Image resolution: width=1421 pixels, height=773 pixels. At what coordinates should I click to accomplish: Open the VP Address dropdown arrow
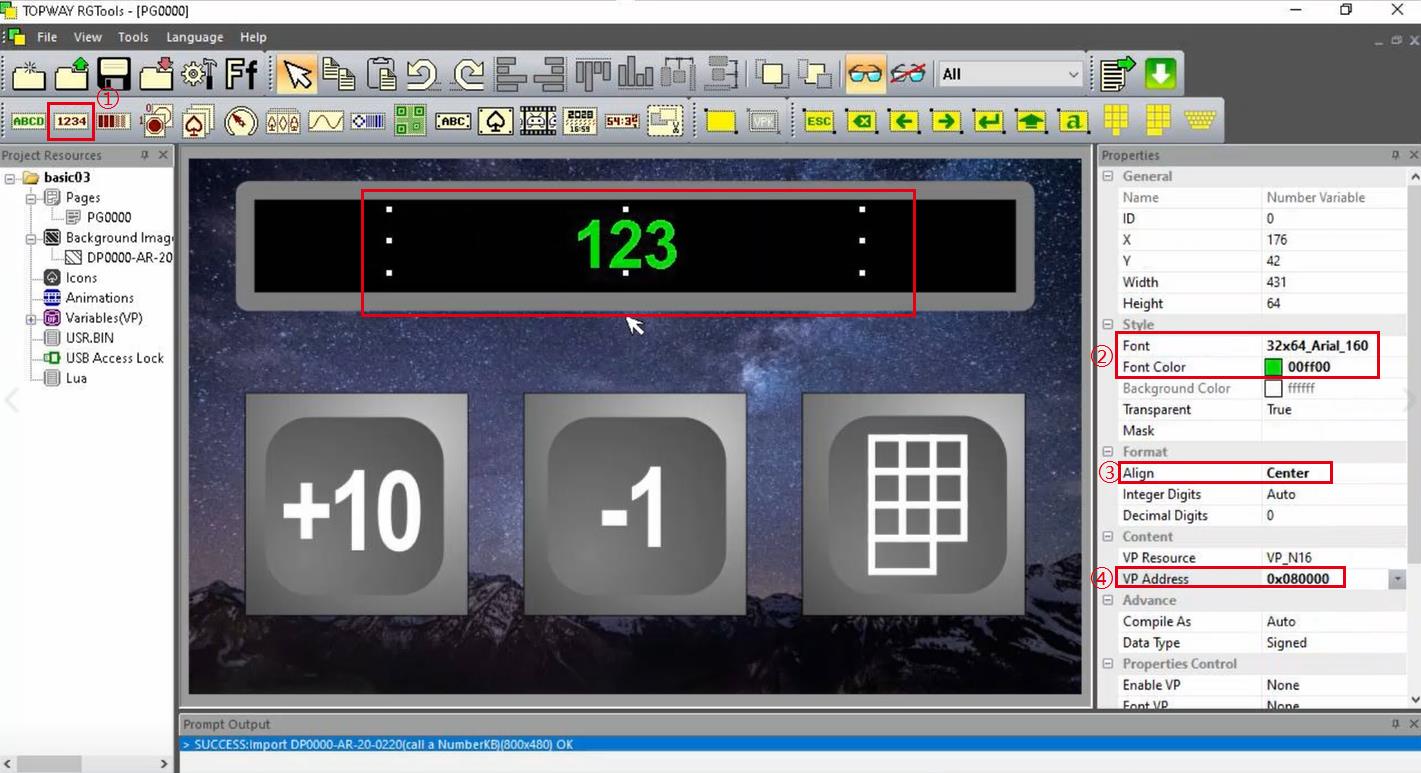coord(1397,579)
